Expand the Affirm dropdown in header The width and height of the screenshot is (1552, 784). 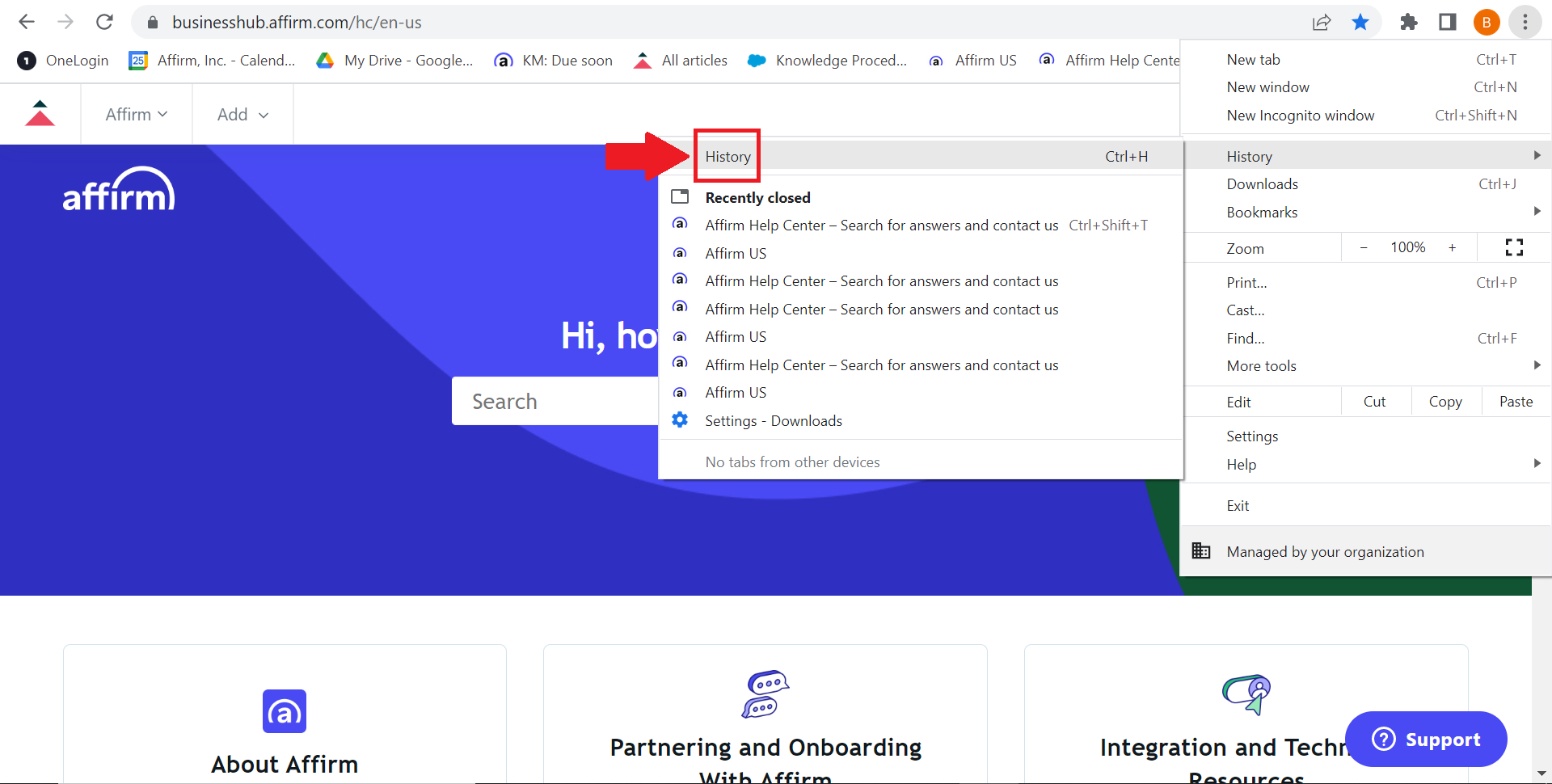pos(137,114)
